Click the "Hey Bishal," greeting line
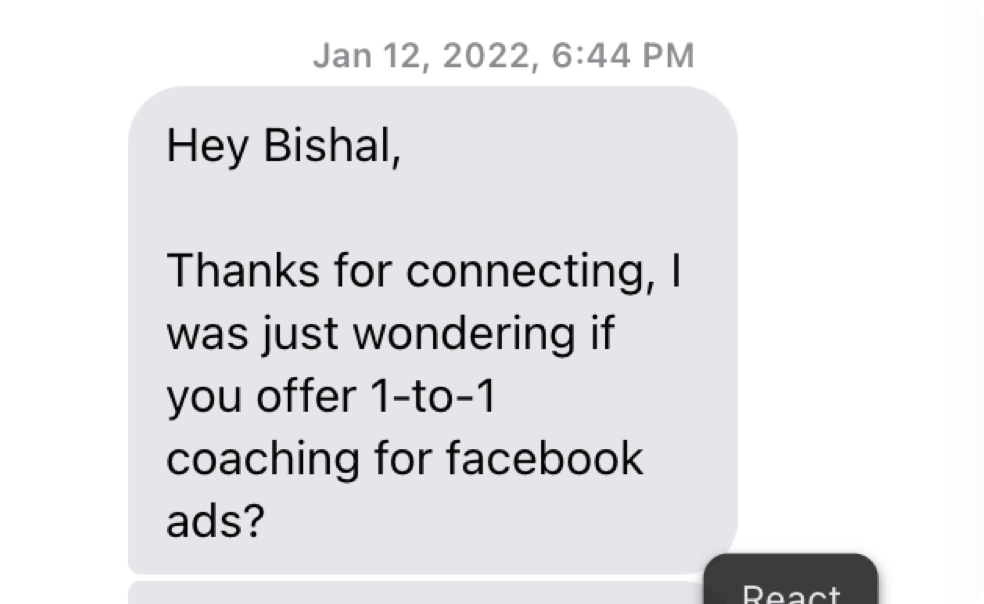Viewport: 984px width, 604px height. tap(283, 146)
